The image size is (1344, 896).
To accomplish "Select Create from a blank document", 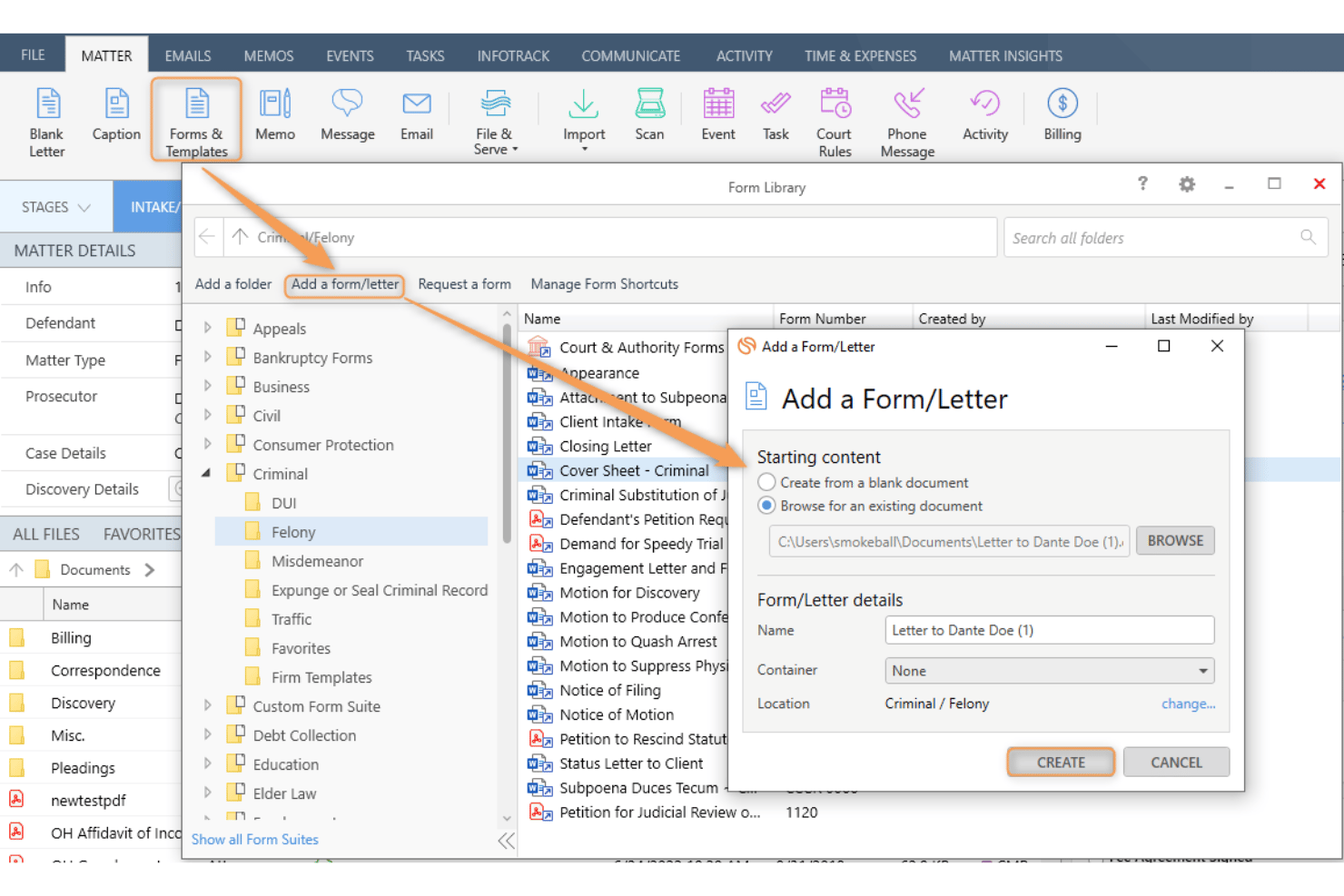I will 767,482.
